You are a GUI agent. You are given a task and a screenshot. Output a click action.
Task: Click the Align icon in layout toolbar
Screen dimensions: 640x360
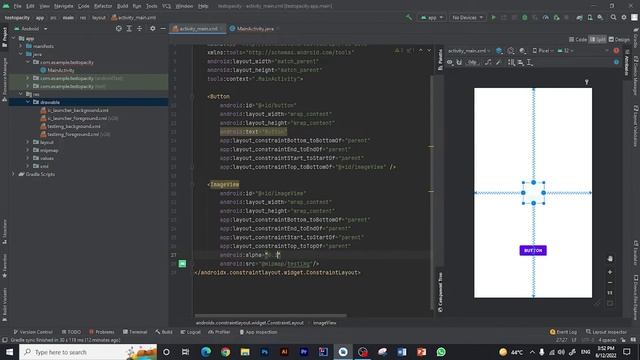[x=520, y=62]
